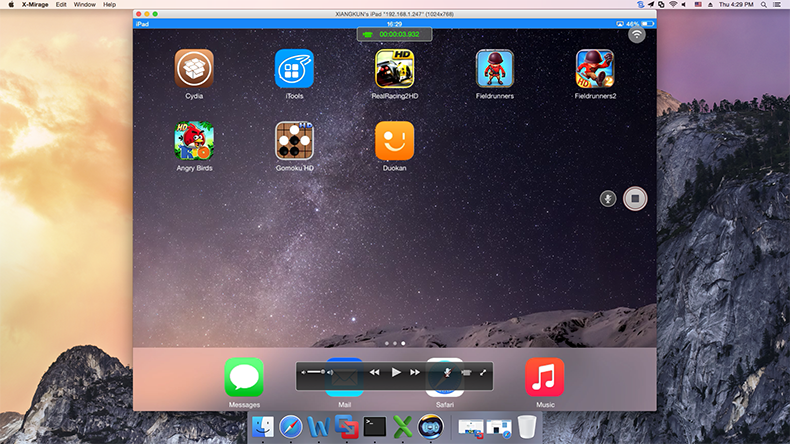Screen dimensions: 790x444
Task: Adjust the volume slider in control bar
Action: pyautogui.click(x=316, y=372)
